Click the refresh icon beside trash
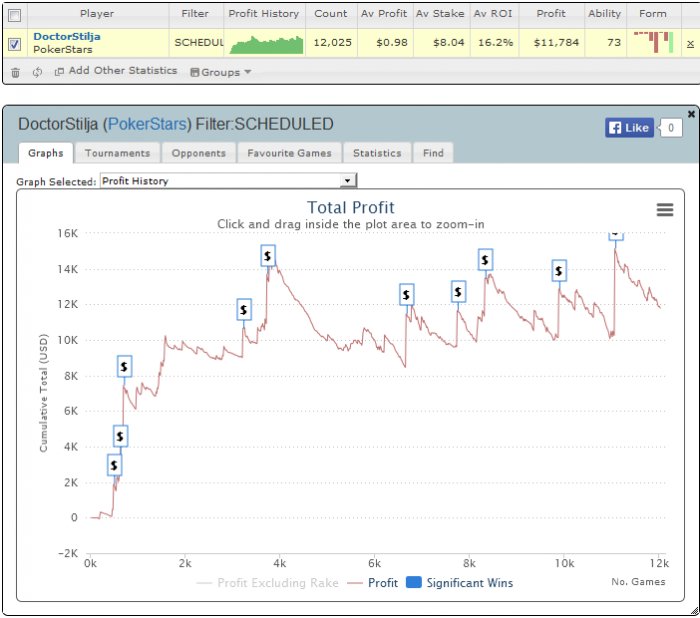The height and width of the screenshot is (618, 700). (37, 72)
